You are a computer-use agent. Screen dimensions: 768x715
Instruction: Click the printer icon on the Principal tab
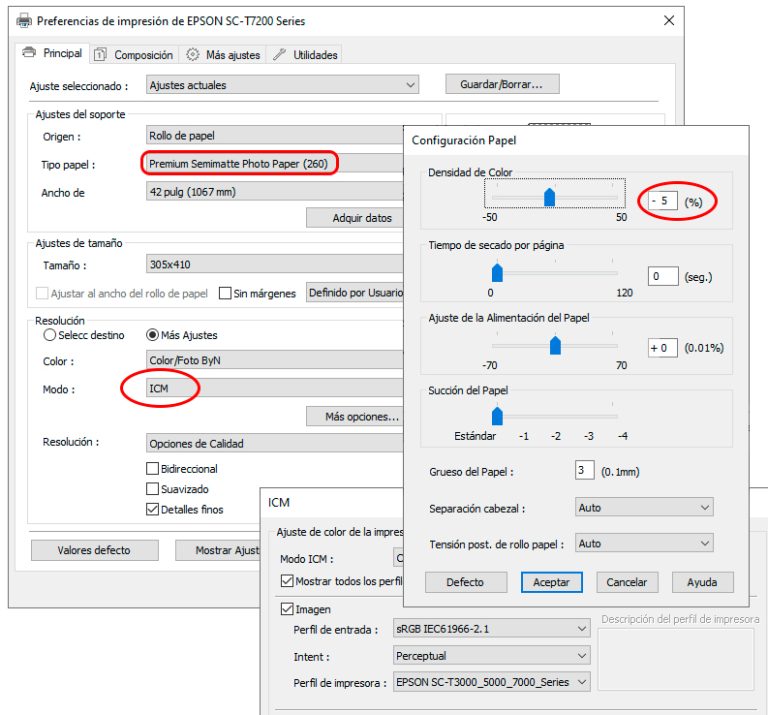click(29, 52)
